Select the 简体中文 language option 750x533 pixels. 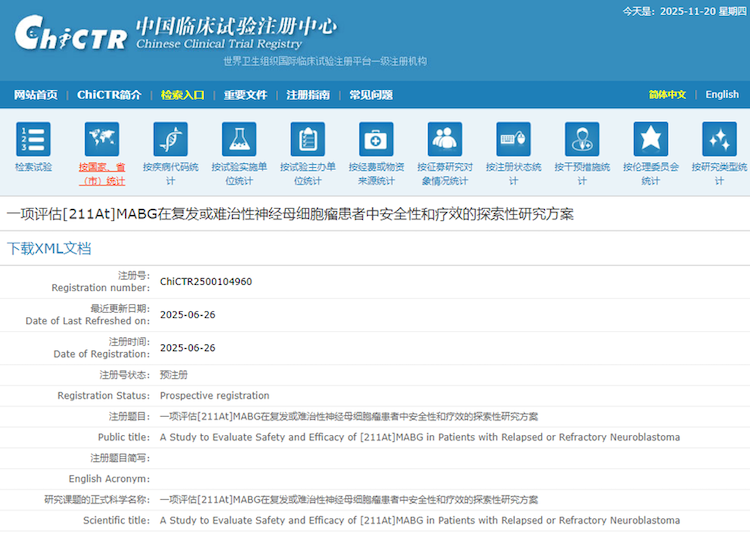tap(667, 95)
